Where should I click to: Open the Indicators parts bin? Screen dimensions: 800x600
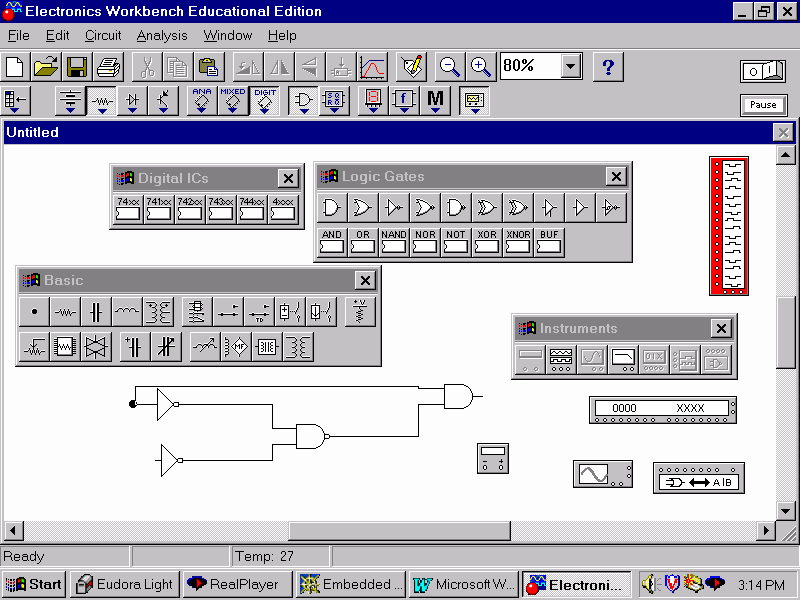[373, 100]
